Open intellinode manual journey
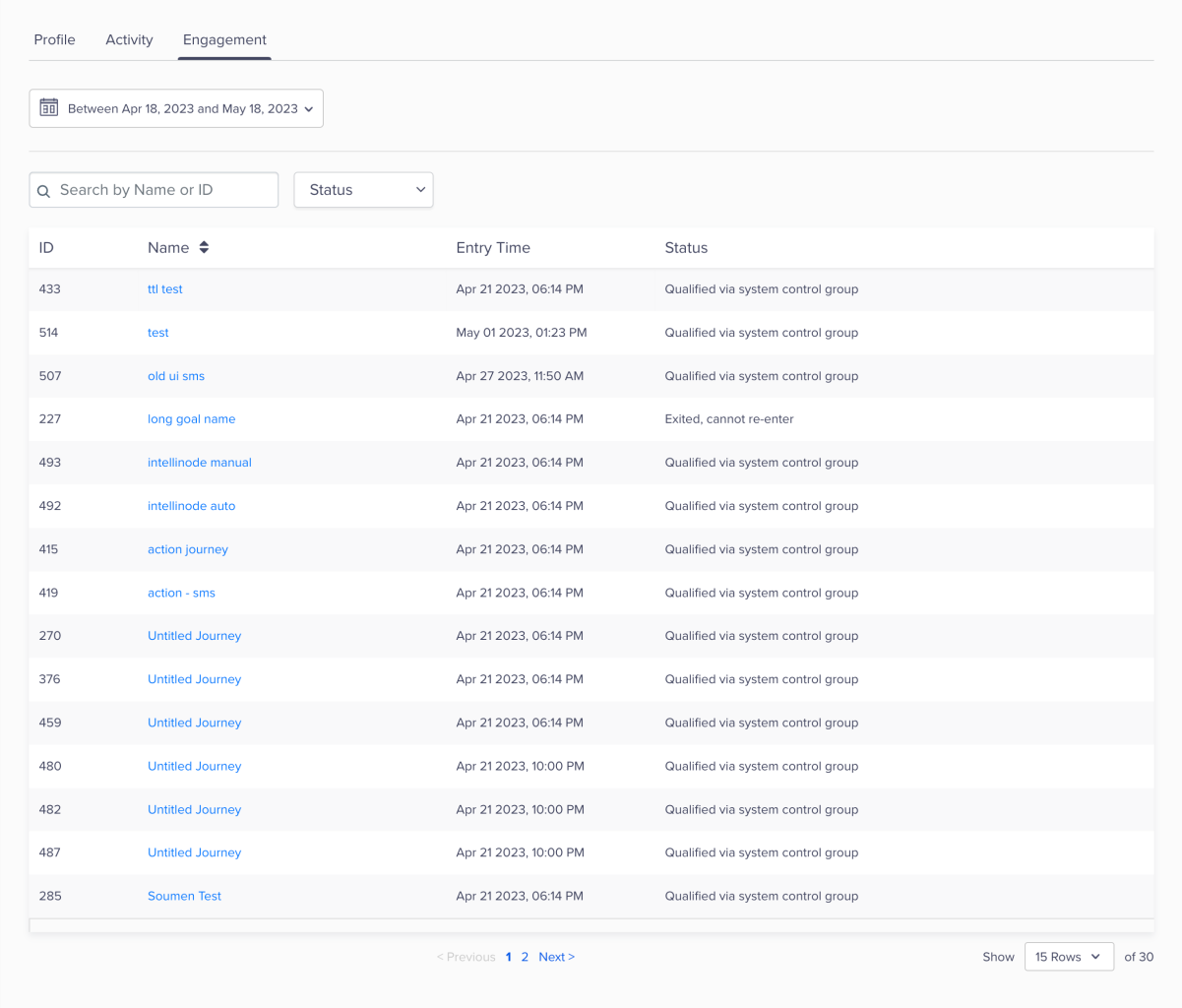Screen dimensions: 1182x1008 [x=199, y=463]
